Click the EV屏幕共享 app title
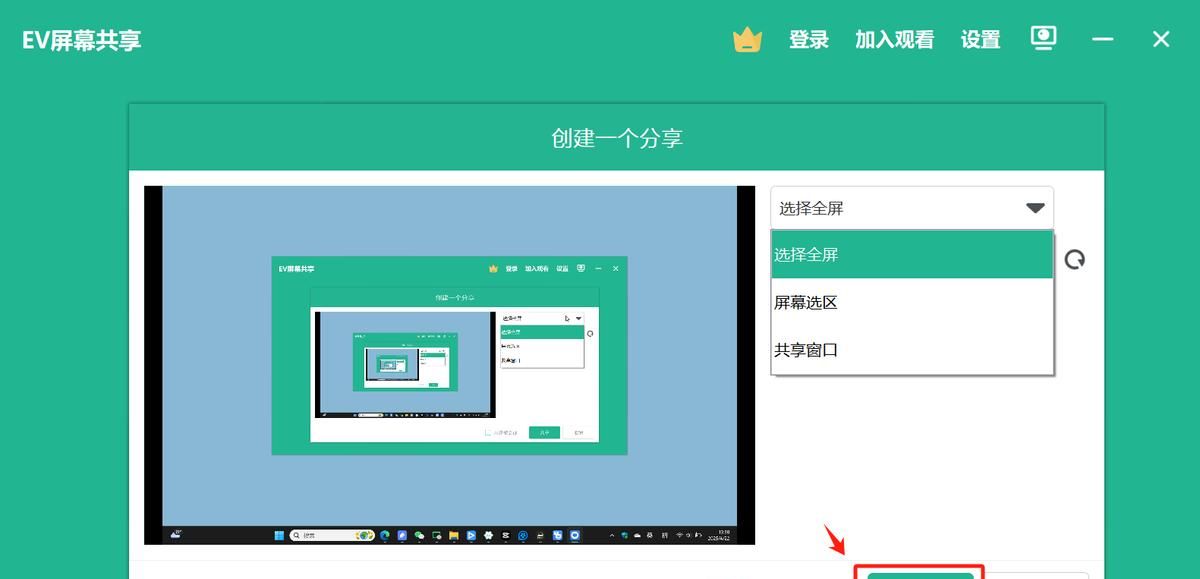The width and height of the screenshot is (1200, 579). coord(82,41)
